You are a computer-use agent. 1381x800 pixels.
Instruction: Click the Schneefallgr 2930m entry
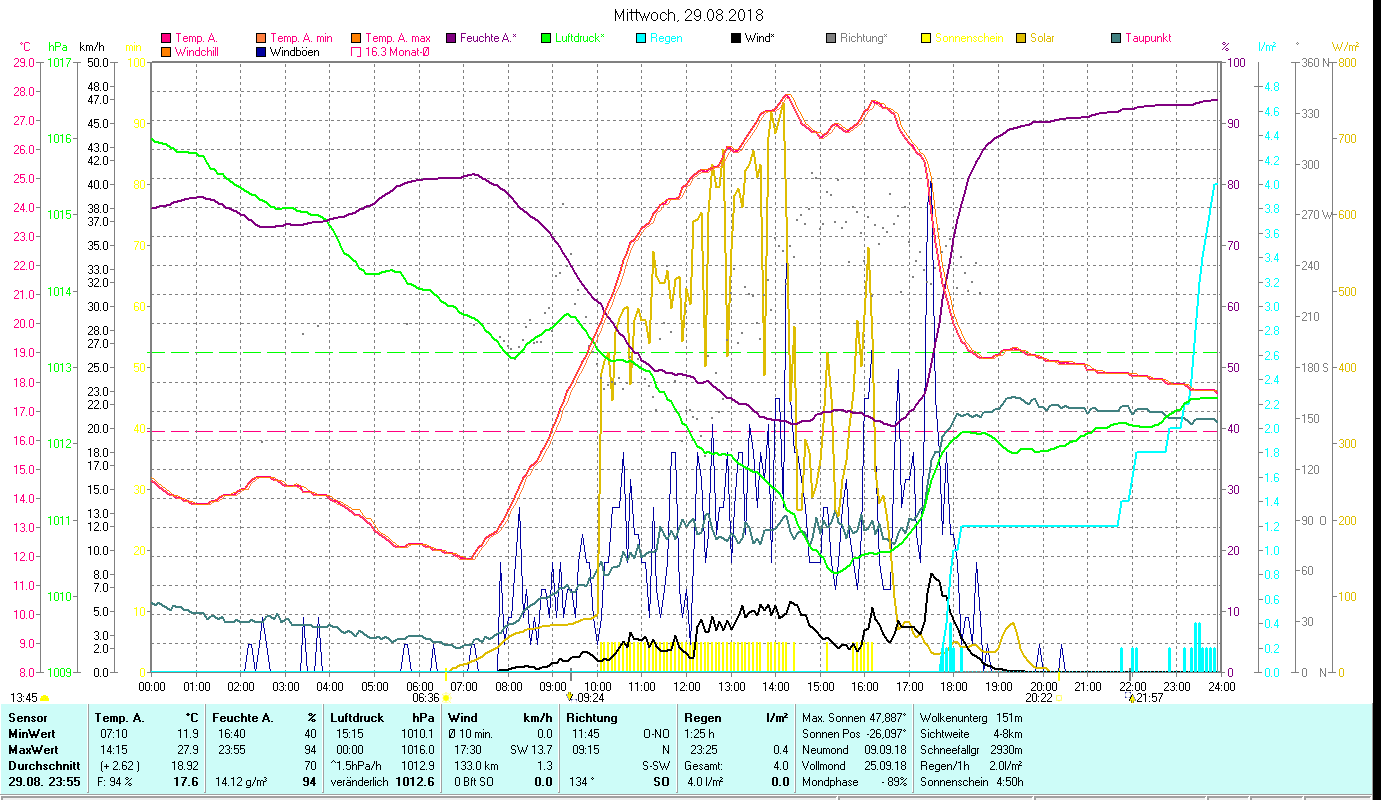click(x=971, y=749)
